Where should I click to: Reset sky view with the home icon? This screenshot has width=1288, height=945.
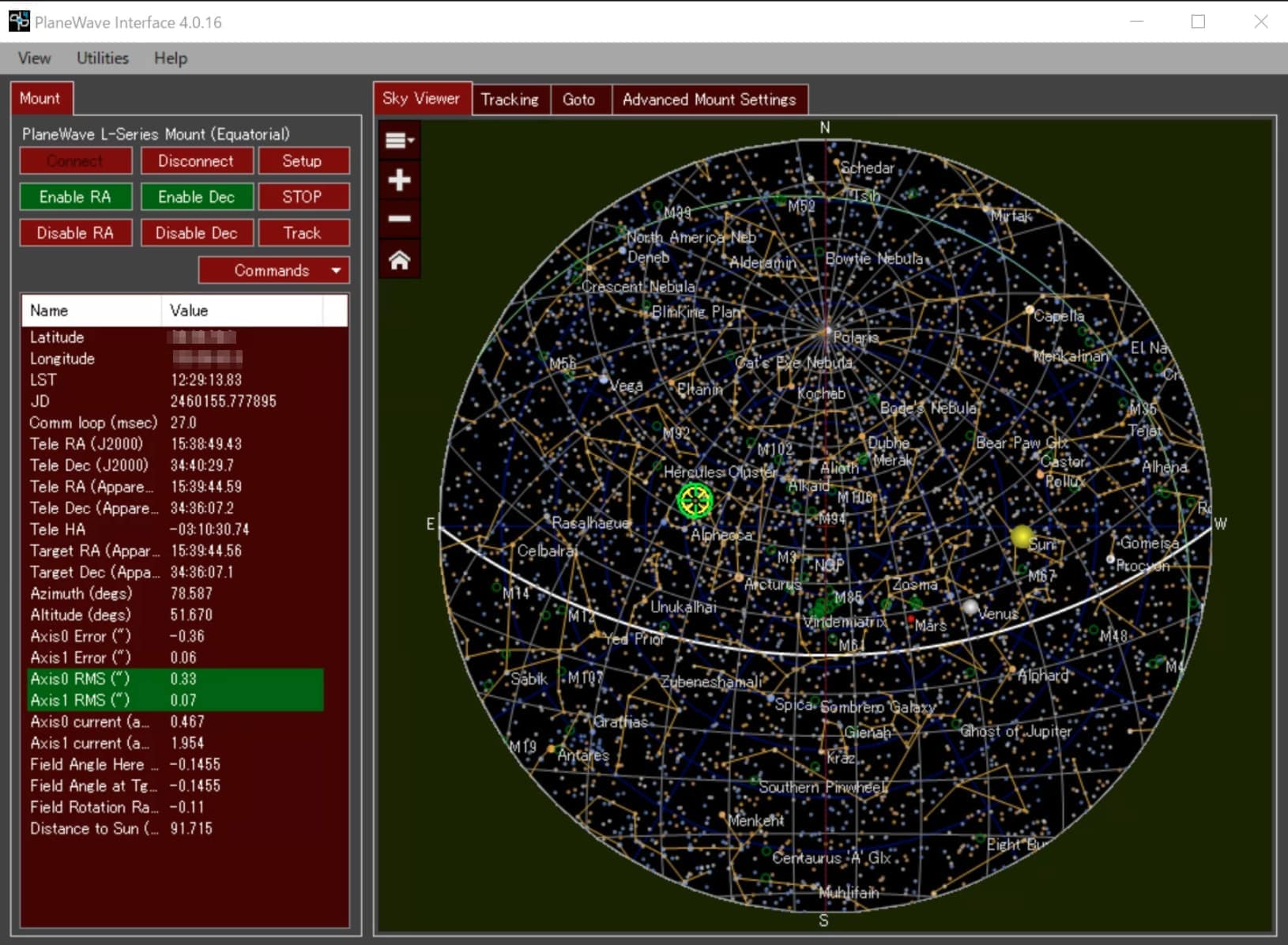(x=399, y=259)
